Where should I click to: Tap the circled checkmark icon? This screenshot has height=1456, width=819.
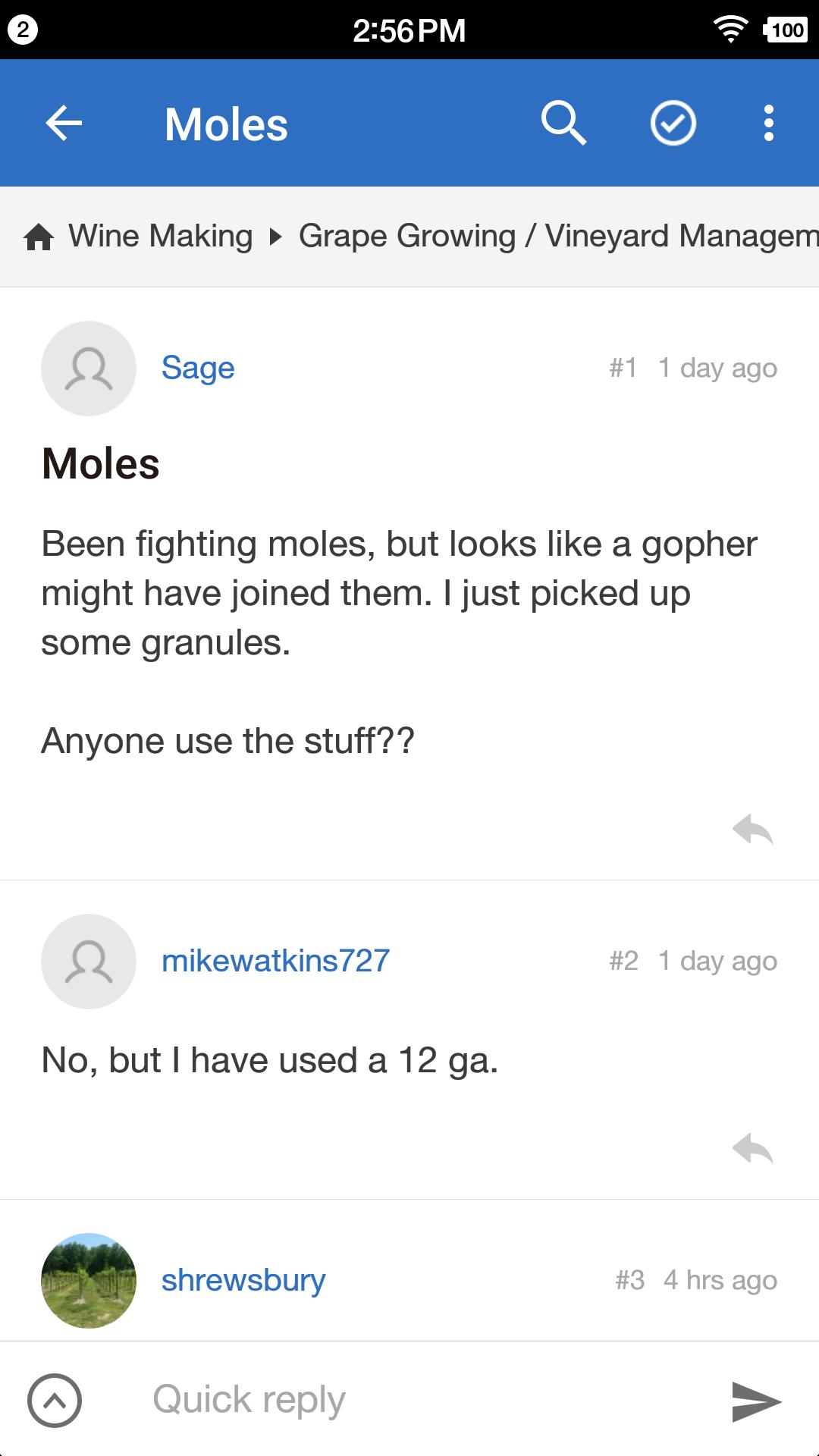pos(673,123)
